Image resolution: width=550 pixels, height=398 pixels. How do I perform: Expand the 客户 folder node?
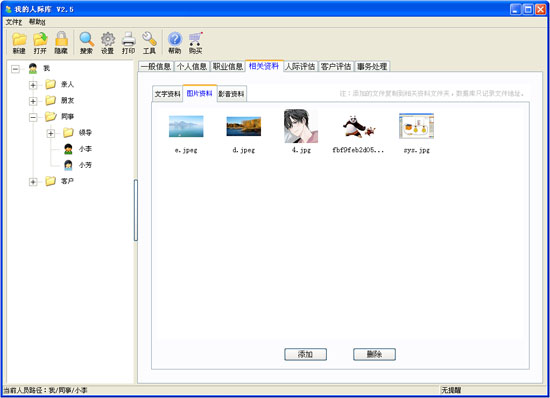[33, 182]
